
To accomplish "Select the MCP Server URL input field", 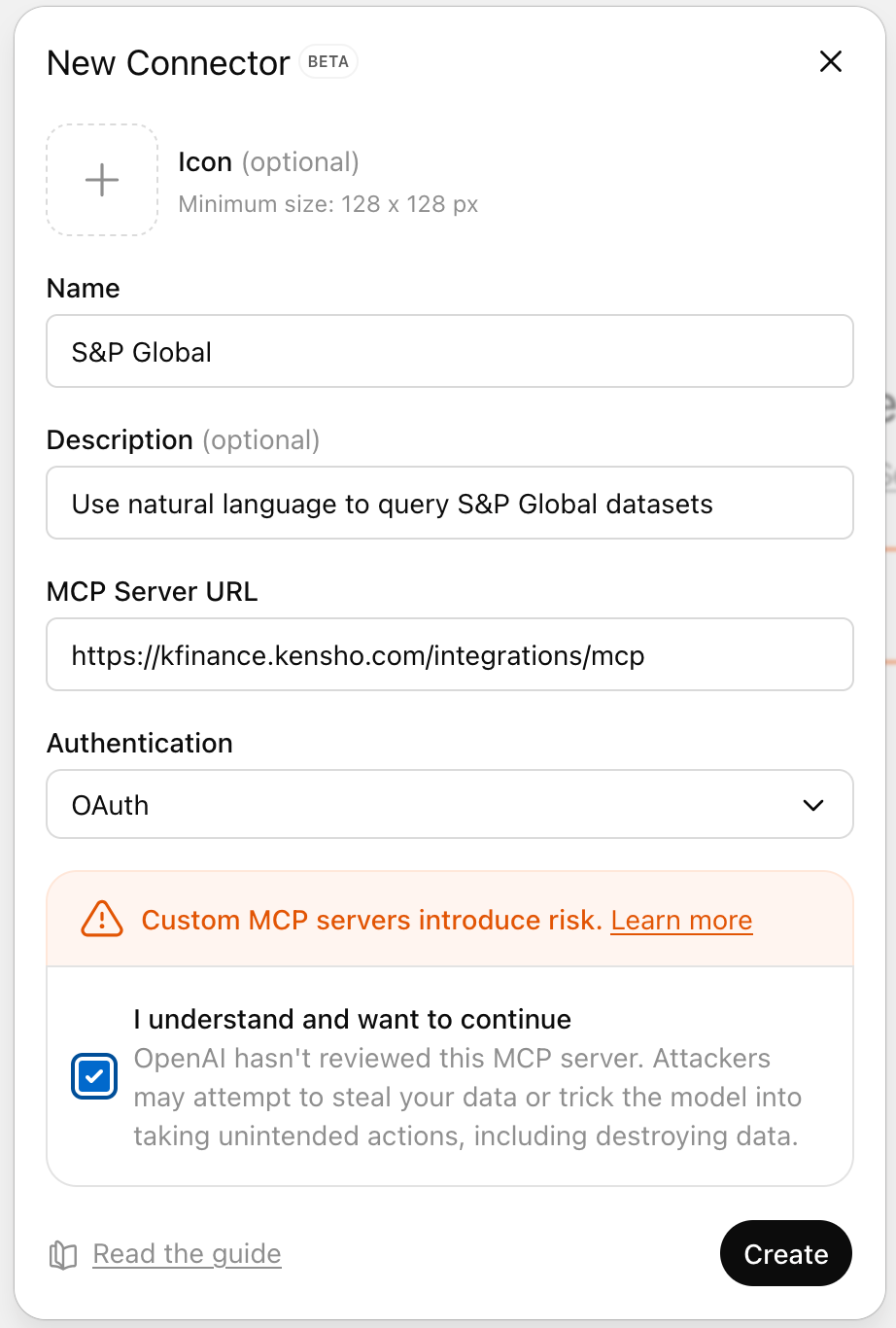I will coord(449,654).
